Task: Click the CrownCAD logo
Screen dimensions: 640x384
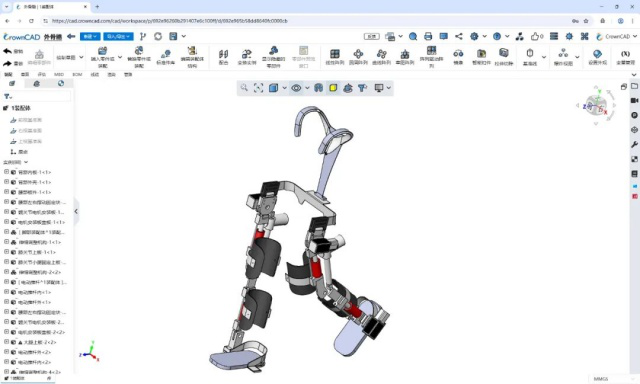Action: pyautogui.click(x=21, y=37)
